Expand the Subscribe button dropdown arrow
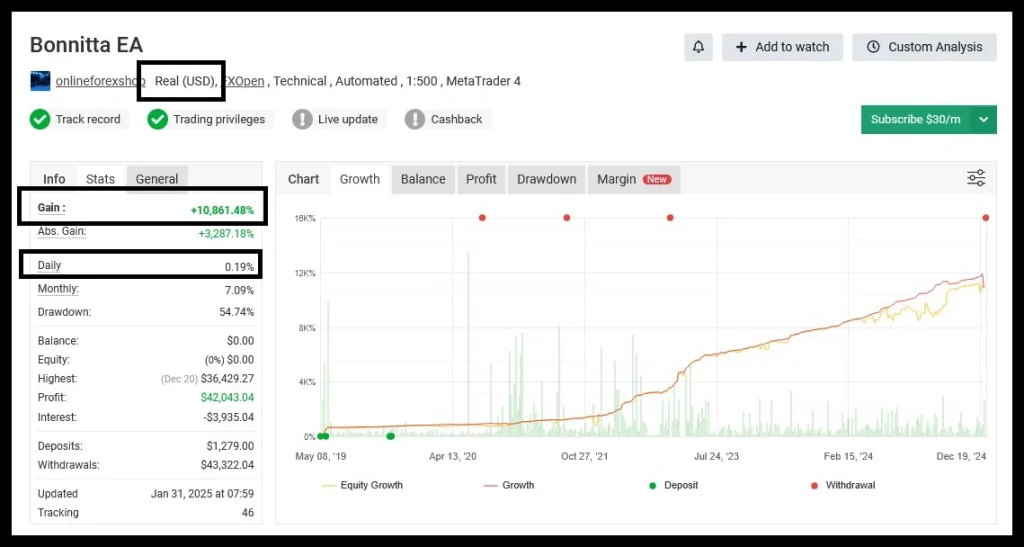Image resolution: width=1024 pixels, height=547 pixels. [x=984, y=119]
